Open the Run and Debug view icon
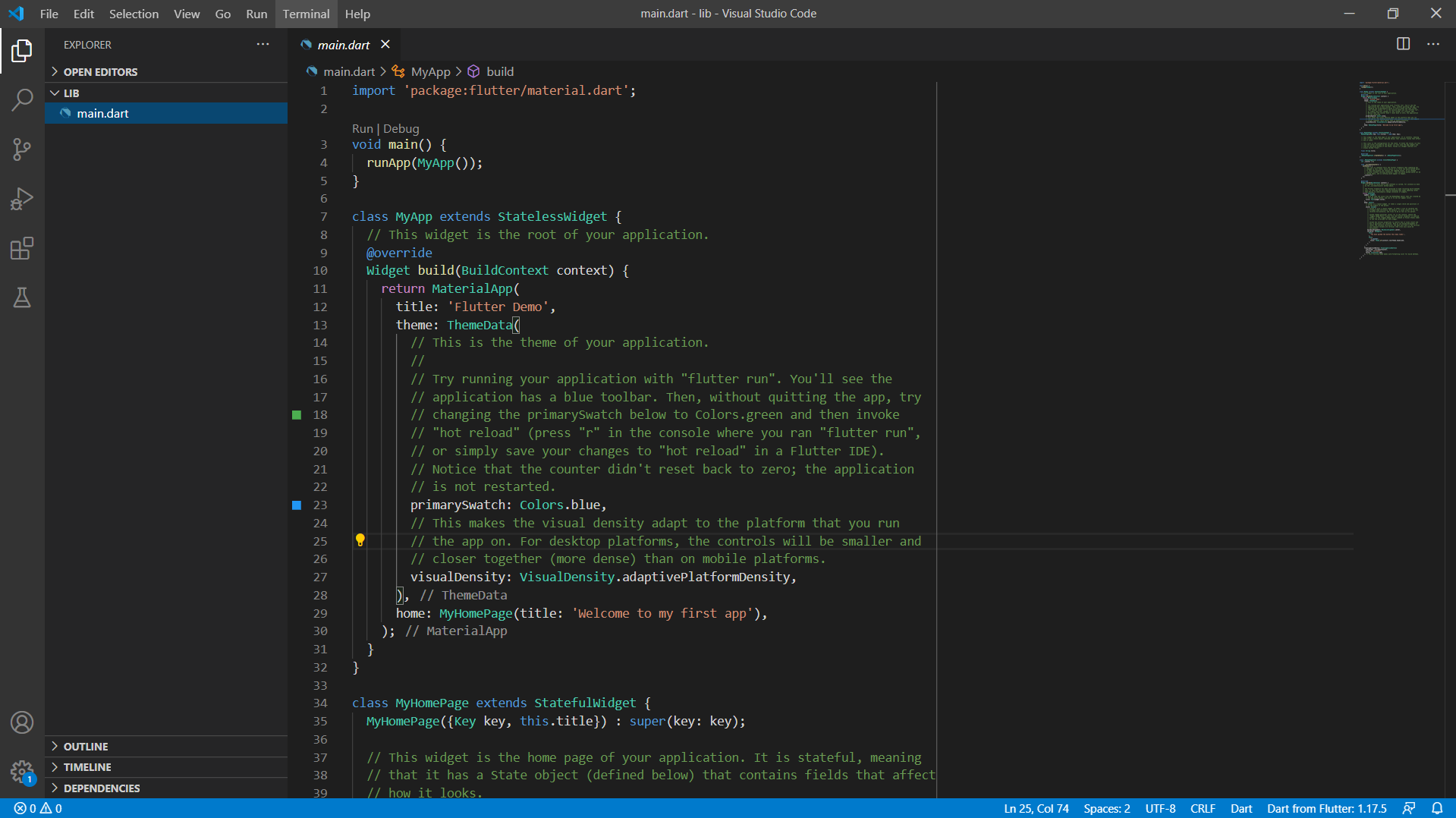This screenshot has height=818, width=1456. coord(22,199)
